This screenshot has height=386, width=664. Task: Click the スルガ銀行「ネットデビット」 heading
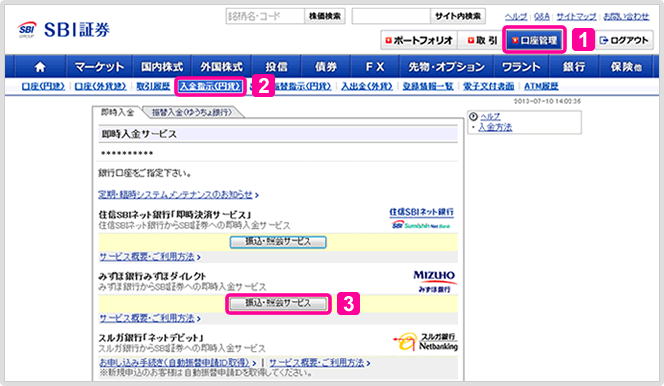151,338
